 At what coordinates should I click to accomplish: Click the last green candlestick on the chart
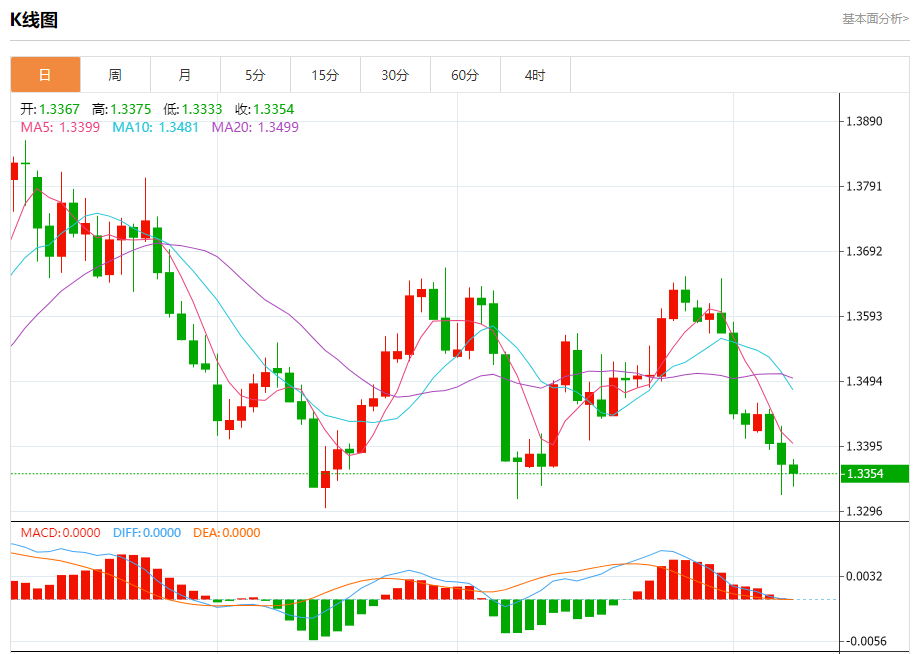coord(794,469)
